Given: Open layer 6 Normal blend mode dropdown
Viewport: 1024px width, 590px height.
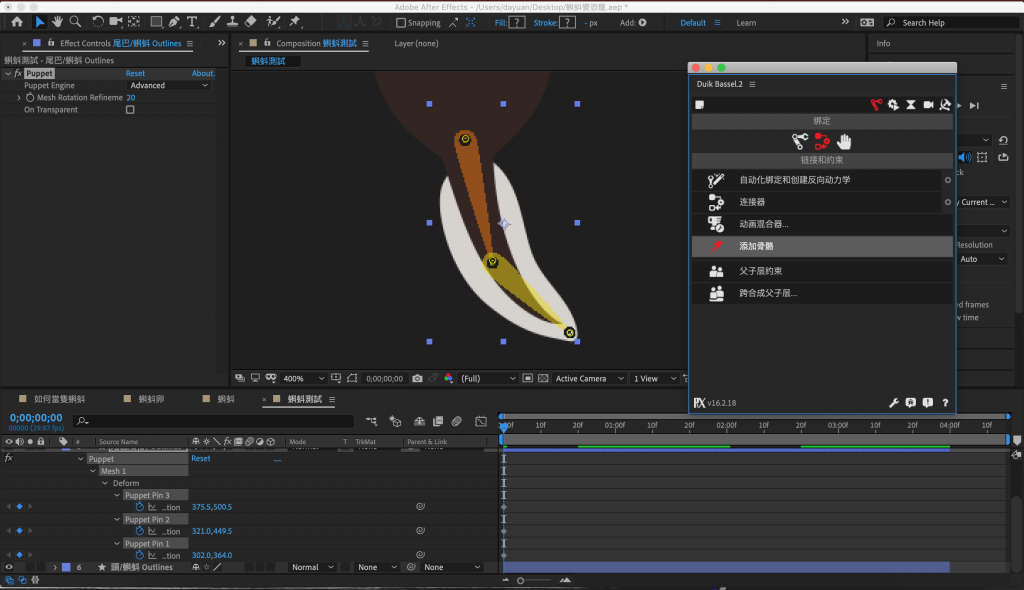Looking at the screenshot, I should pyautogui.click(x=312, y=567).
